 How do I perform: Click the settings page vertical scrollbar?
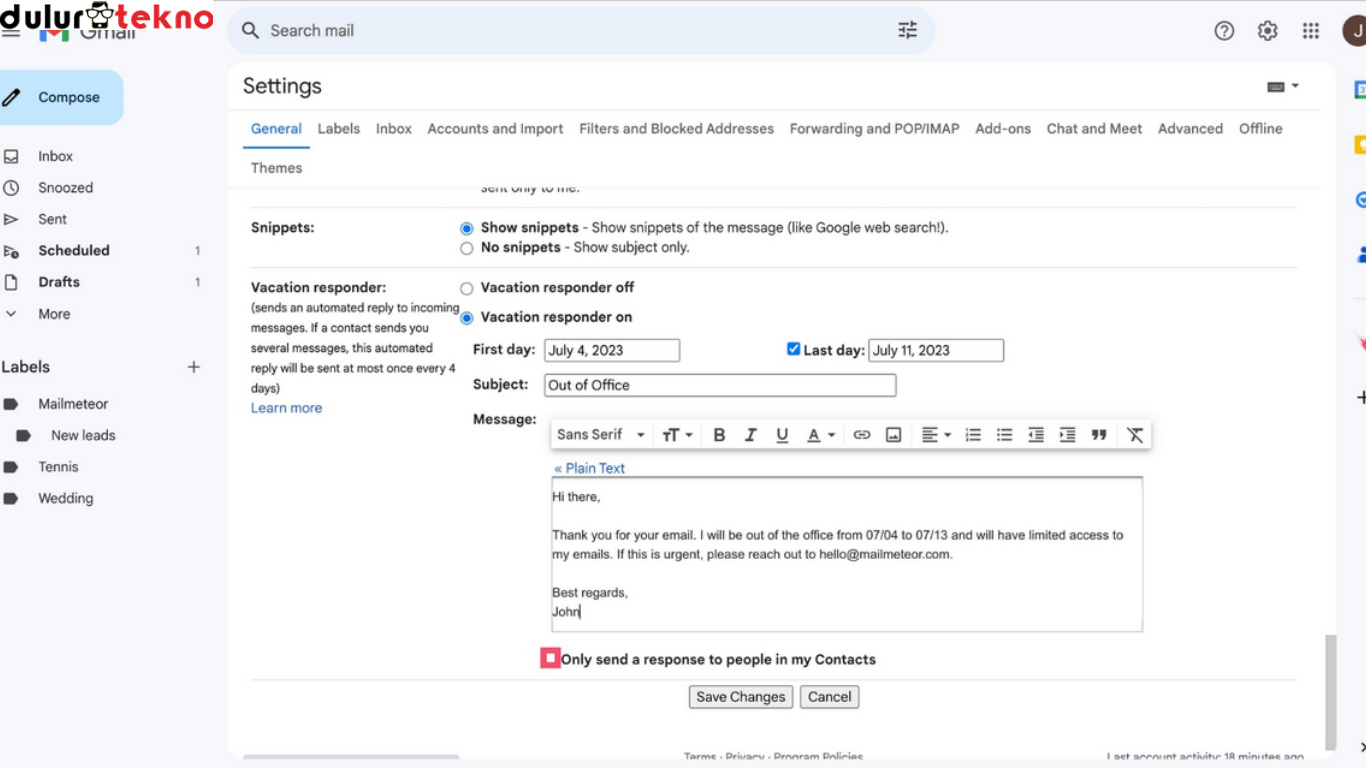point(1330,690)
